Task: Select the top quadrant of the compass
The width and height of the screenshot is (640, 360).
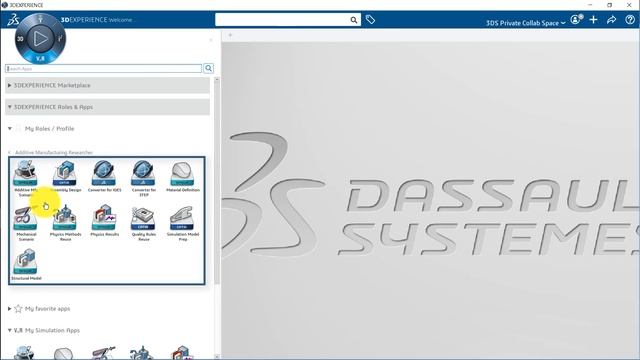Action: pyautogui.click(x=40, y=19)
